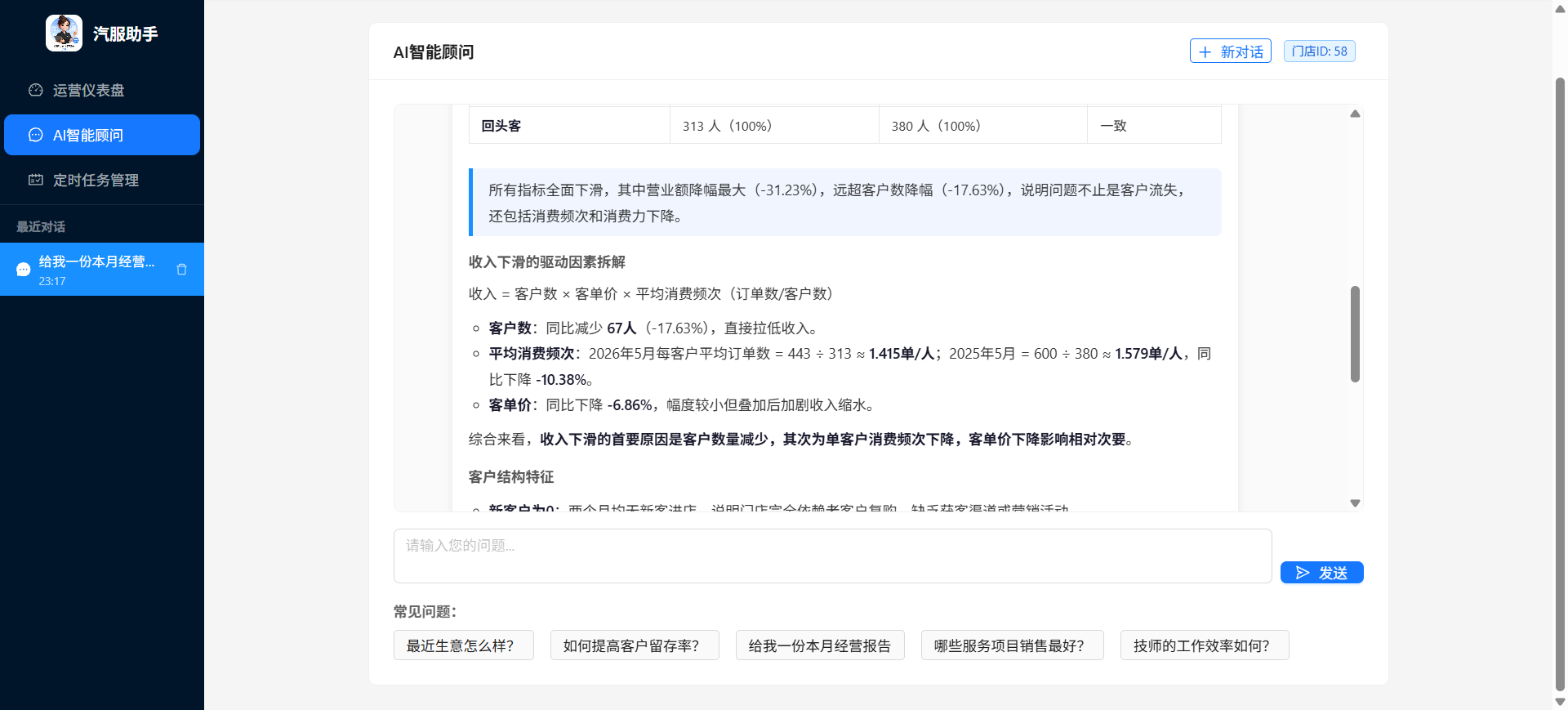Choose quick question 哪些服务项目销售最好?
Screen dimensions: 1568x710
click(1013, 645)
